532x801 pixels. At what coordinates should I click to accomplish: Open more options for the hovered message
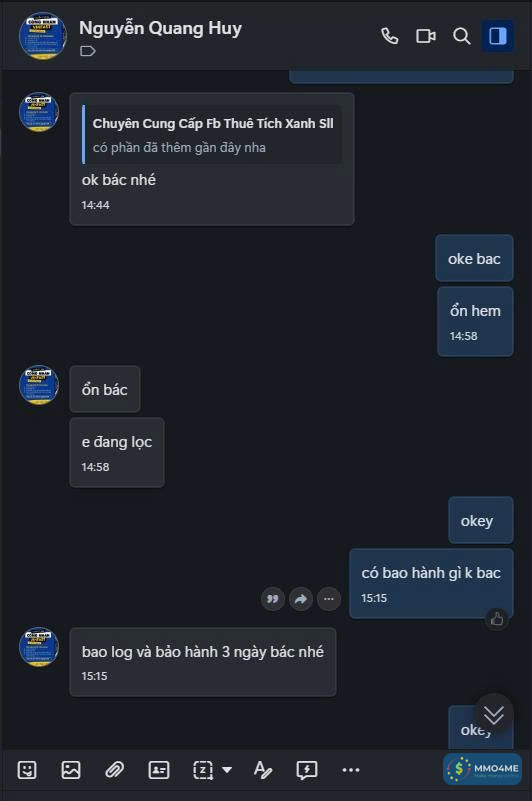tap(329, 599)
